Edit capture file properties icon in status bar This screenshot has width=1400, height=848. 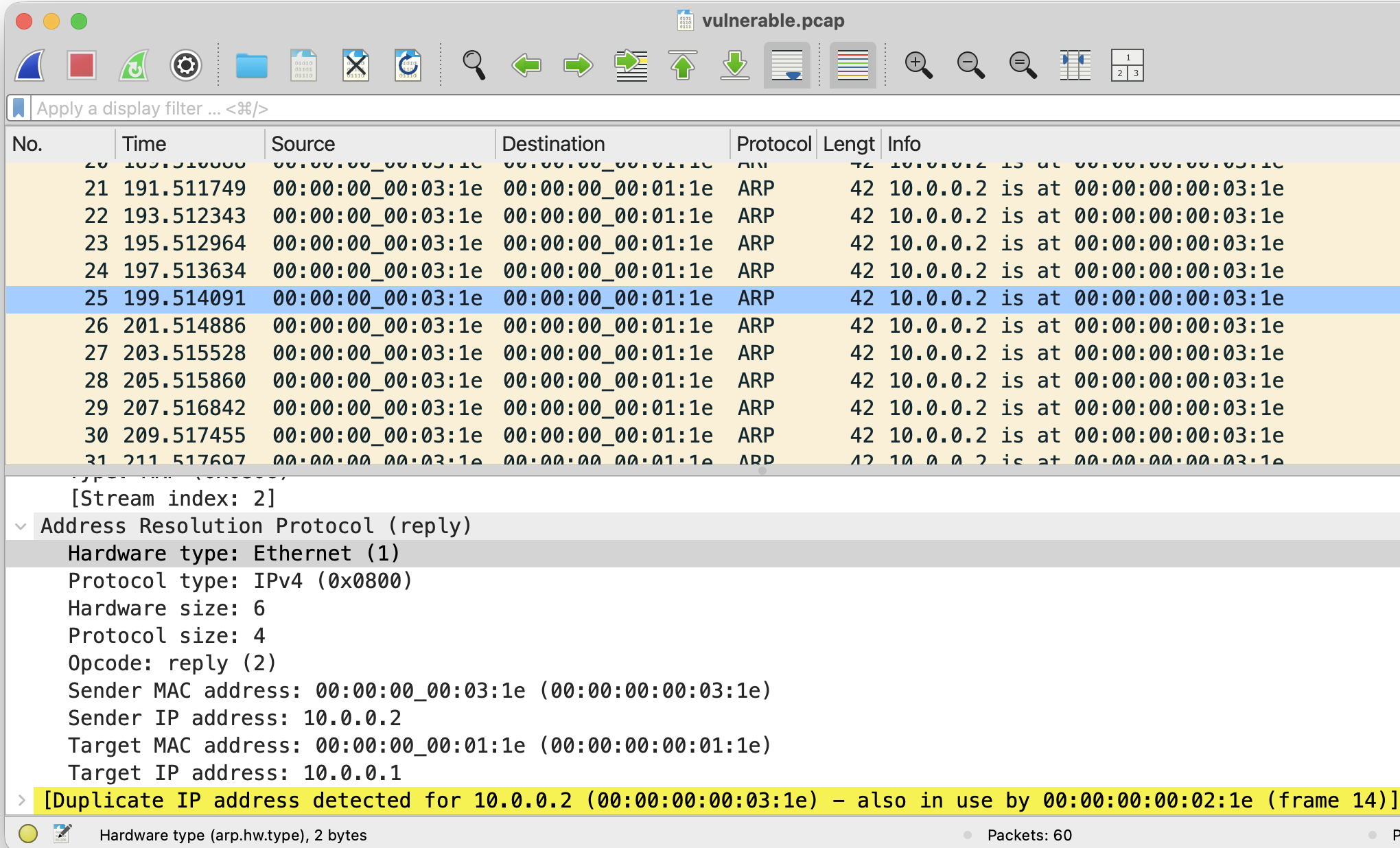click(62, 834)
